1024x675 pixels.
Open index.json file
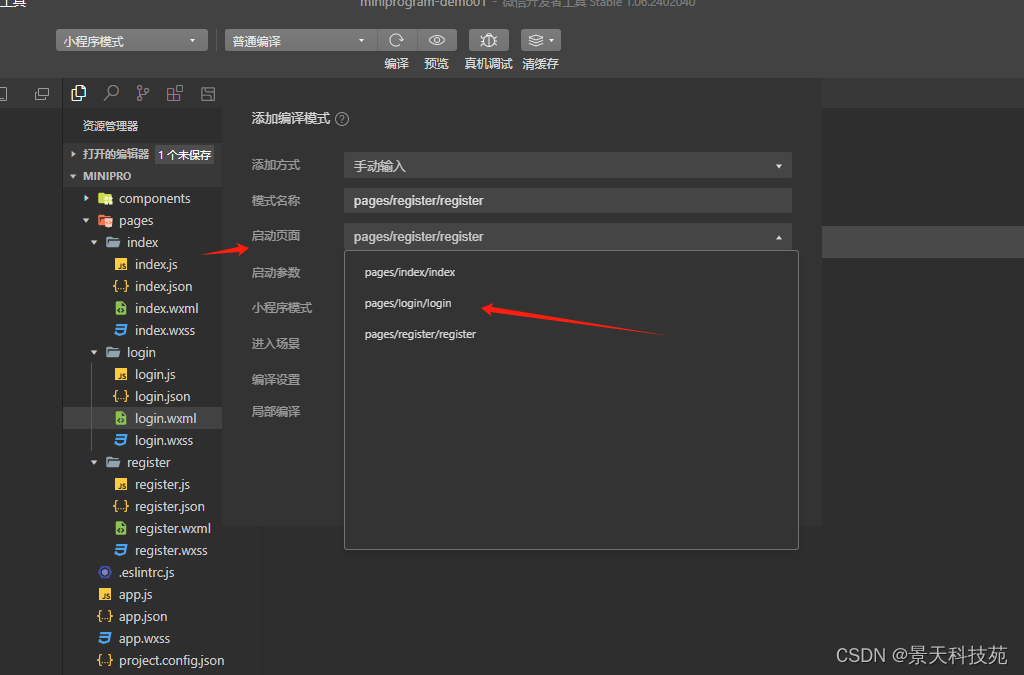(x=163, y=287)
